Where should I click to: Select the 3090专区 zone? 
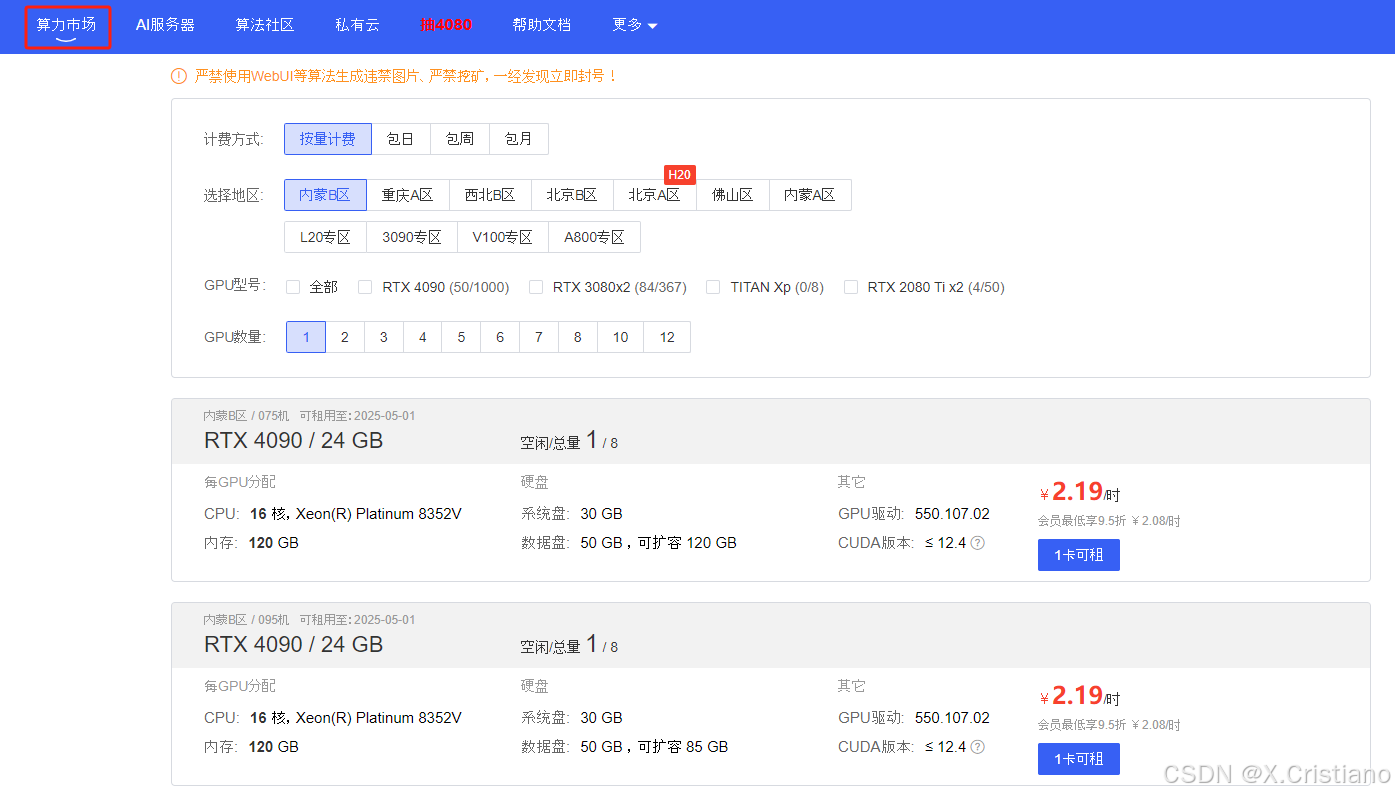tap(412, 237)
